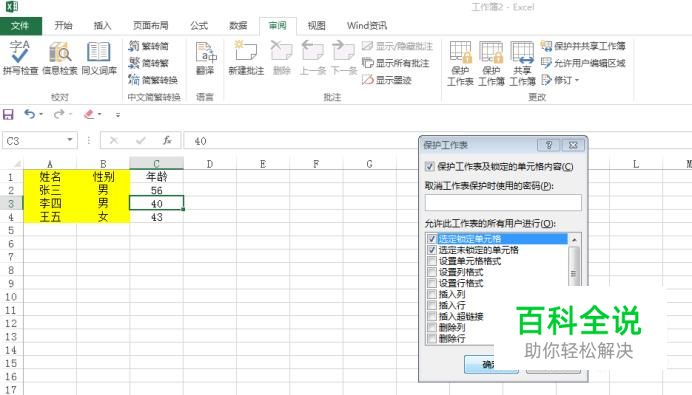Switch to the 页面布局 tab
692x395 pixels.
coord(150,26)
